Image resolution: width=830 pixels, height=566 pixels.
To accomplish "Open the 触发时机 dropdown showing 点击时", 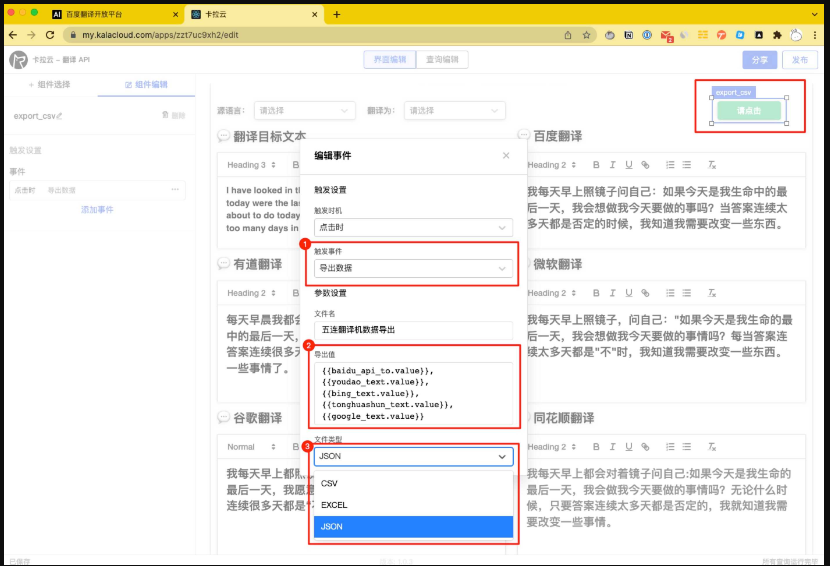I will coord(413,227).
